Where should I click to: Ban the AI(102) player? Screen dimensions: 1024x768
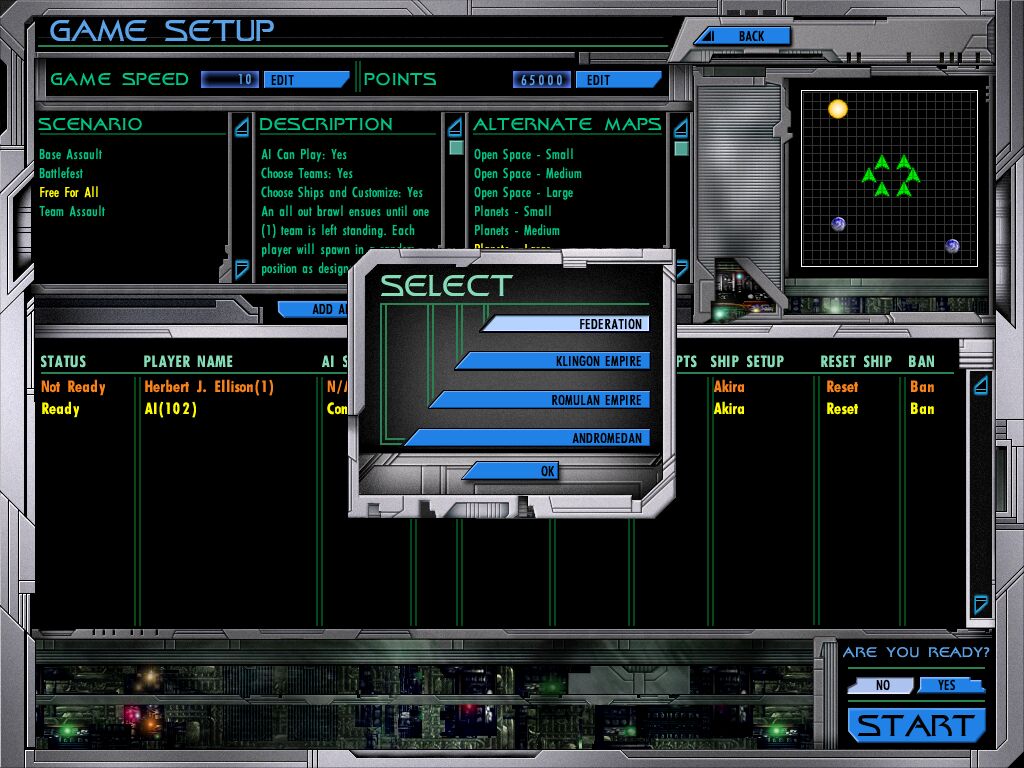tap(922, 409)
